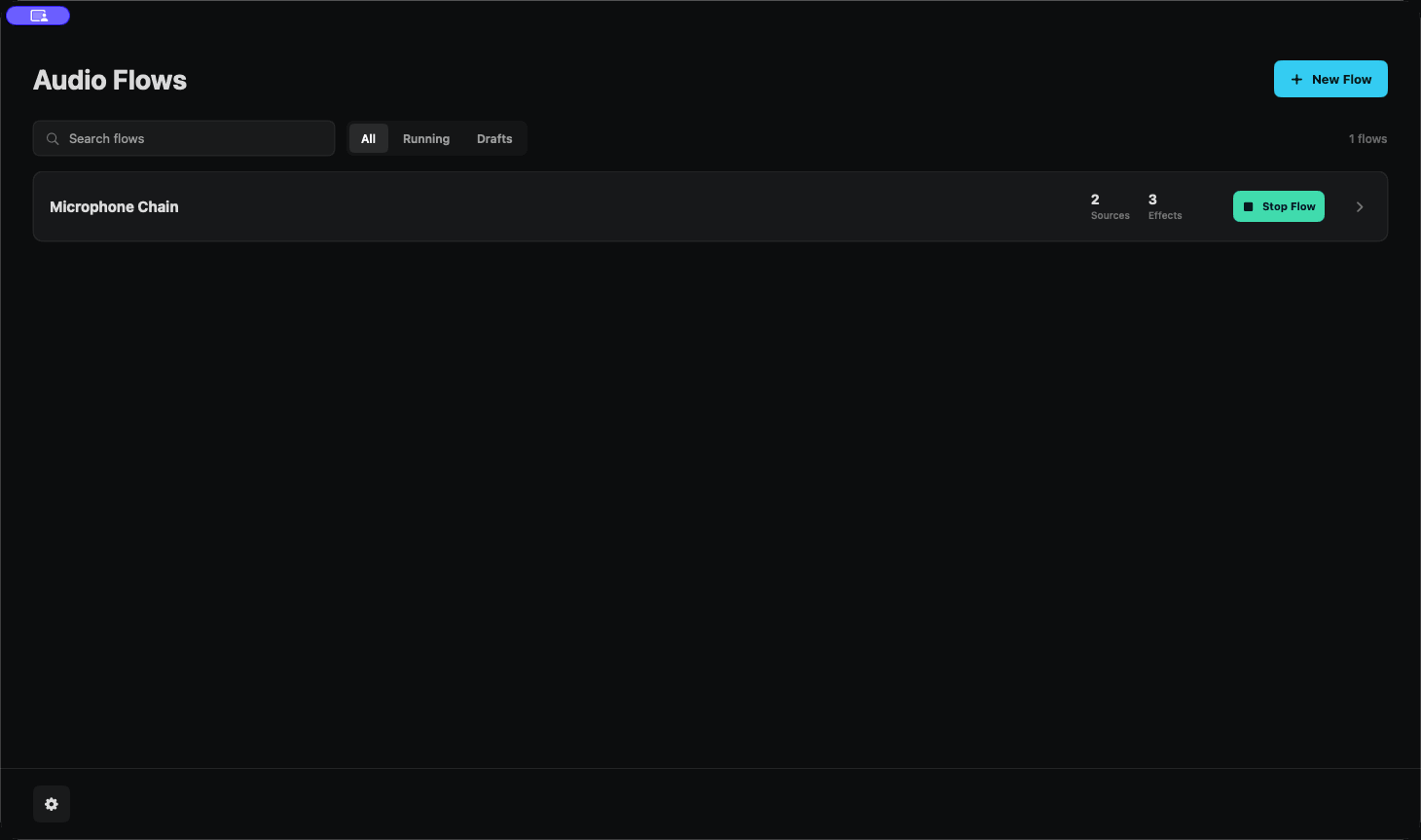Switch to the Drafts tab

point(494,138)
